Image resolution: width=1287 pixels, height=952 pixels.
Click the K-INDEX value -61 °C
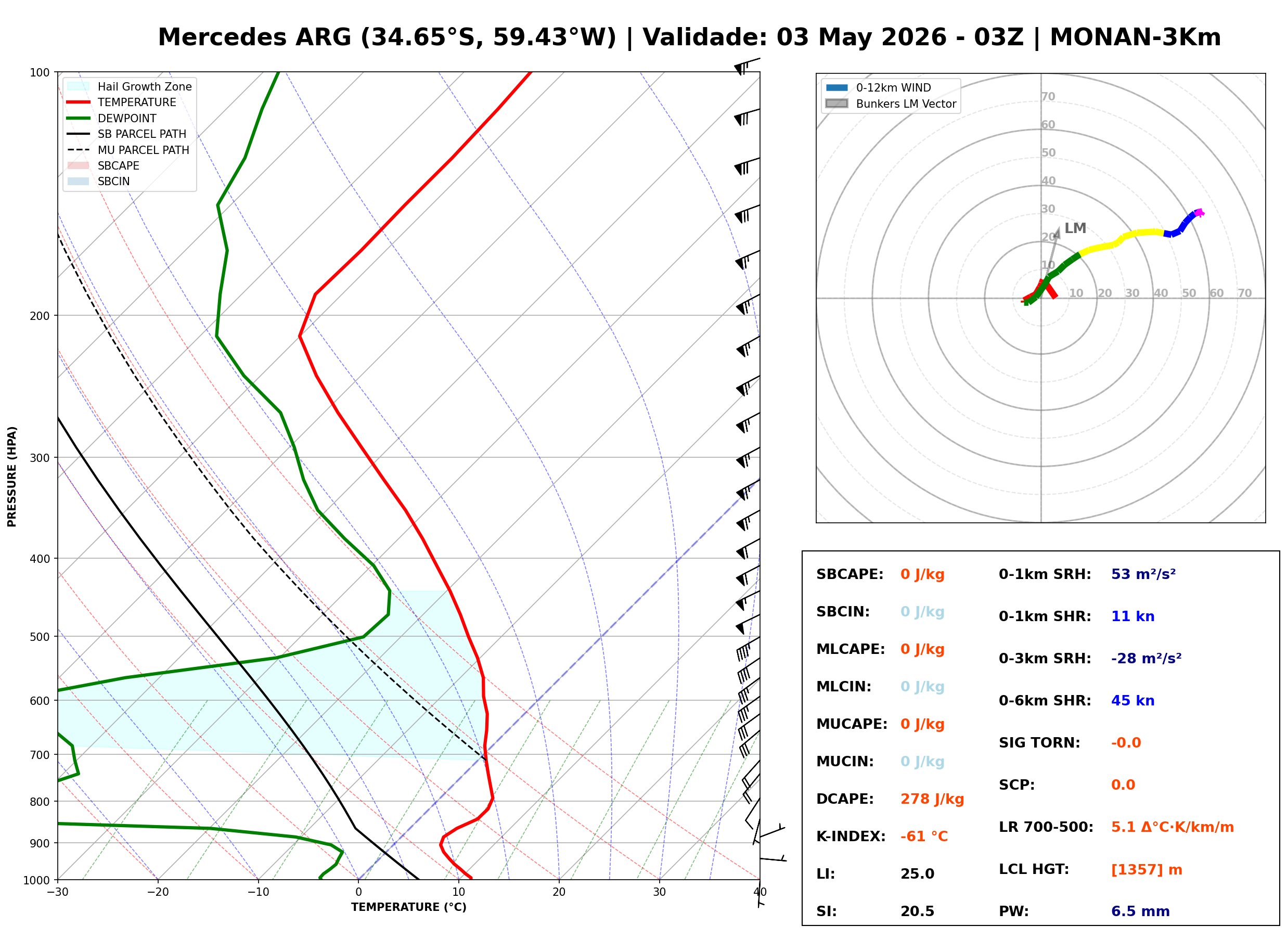924,837
